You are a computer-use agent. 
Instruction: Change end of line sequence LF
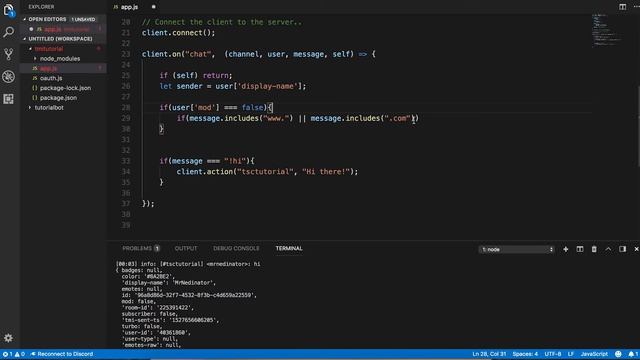click(x=571, y=354)
